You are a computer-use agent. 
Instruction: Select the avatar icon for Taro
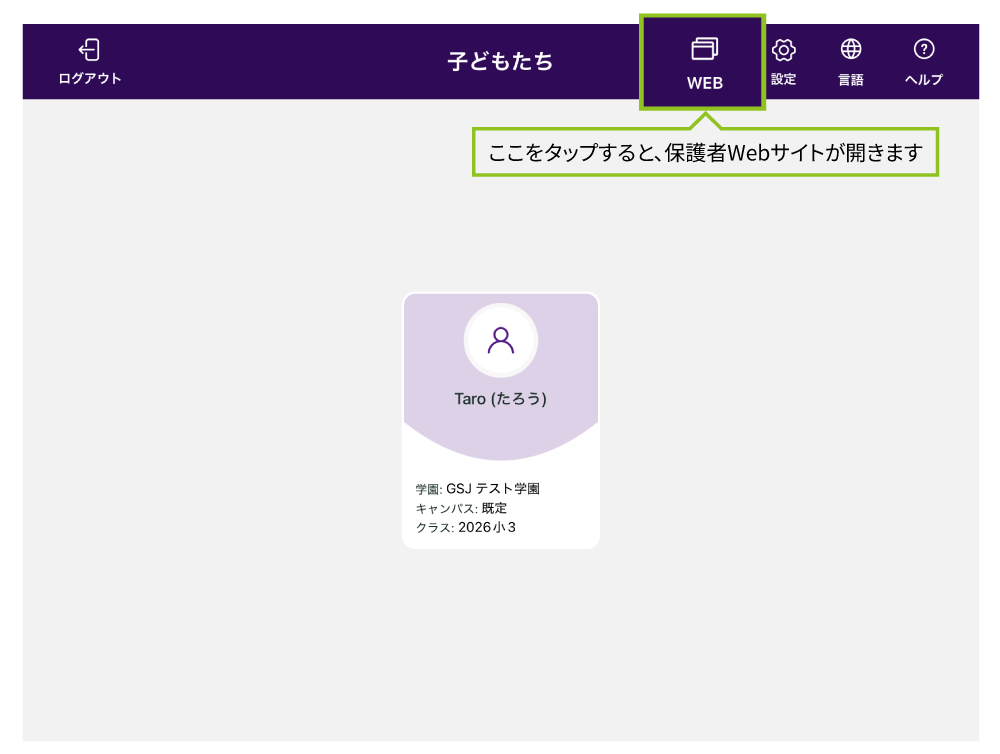tap(501, 341)
